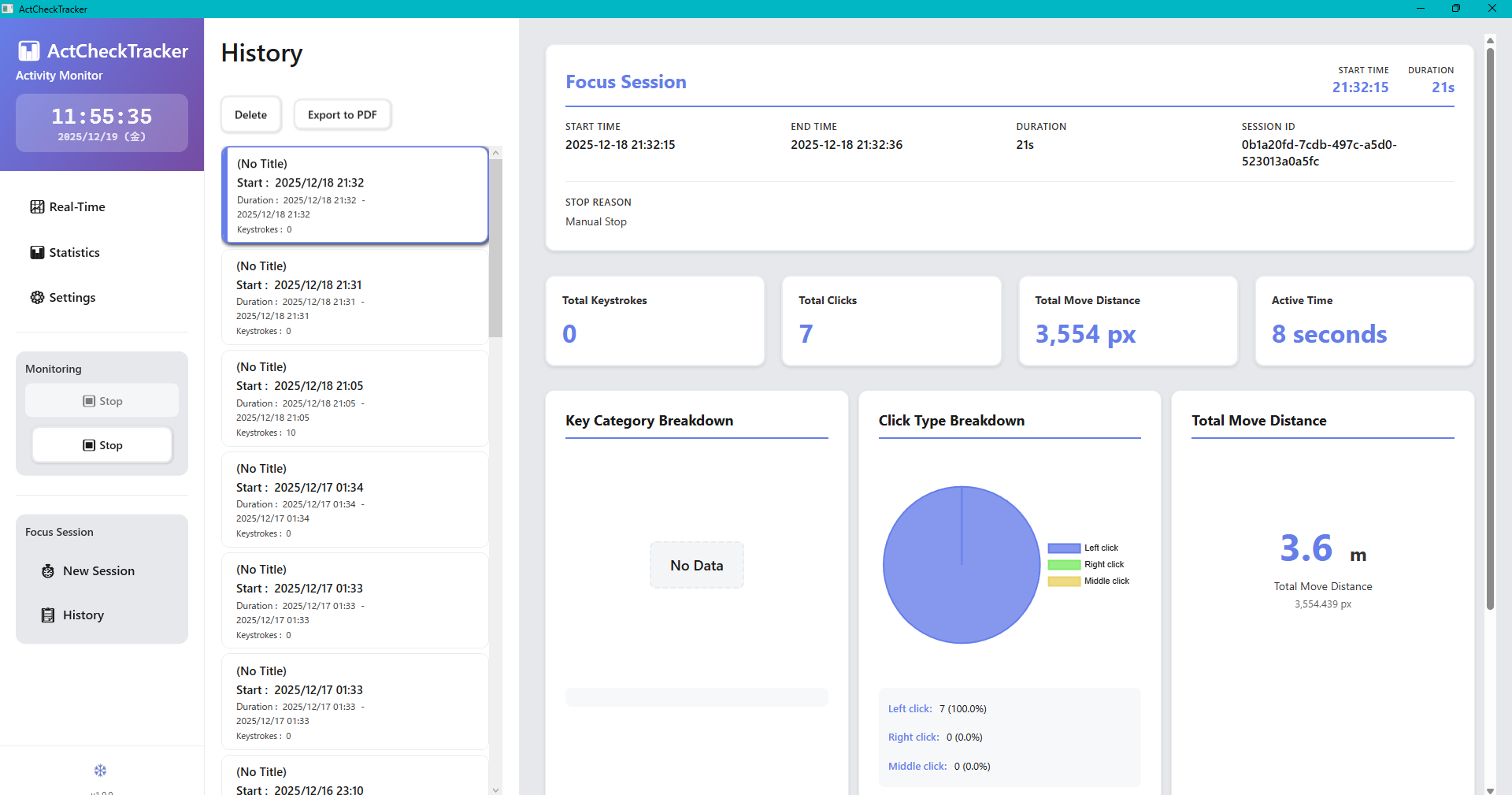
Task: Click the session list scroll-up arrow
Action: (x=496, y=154)
